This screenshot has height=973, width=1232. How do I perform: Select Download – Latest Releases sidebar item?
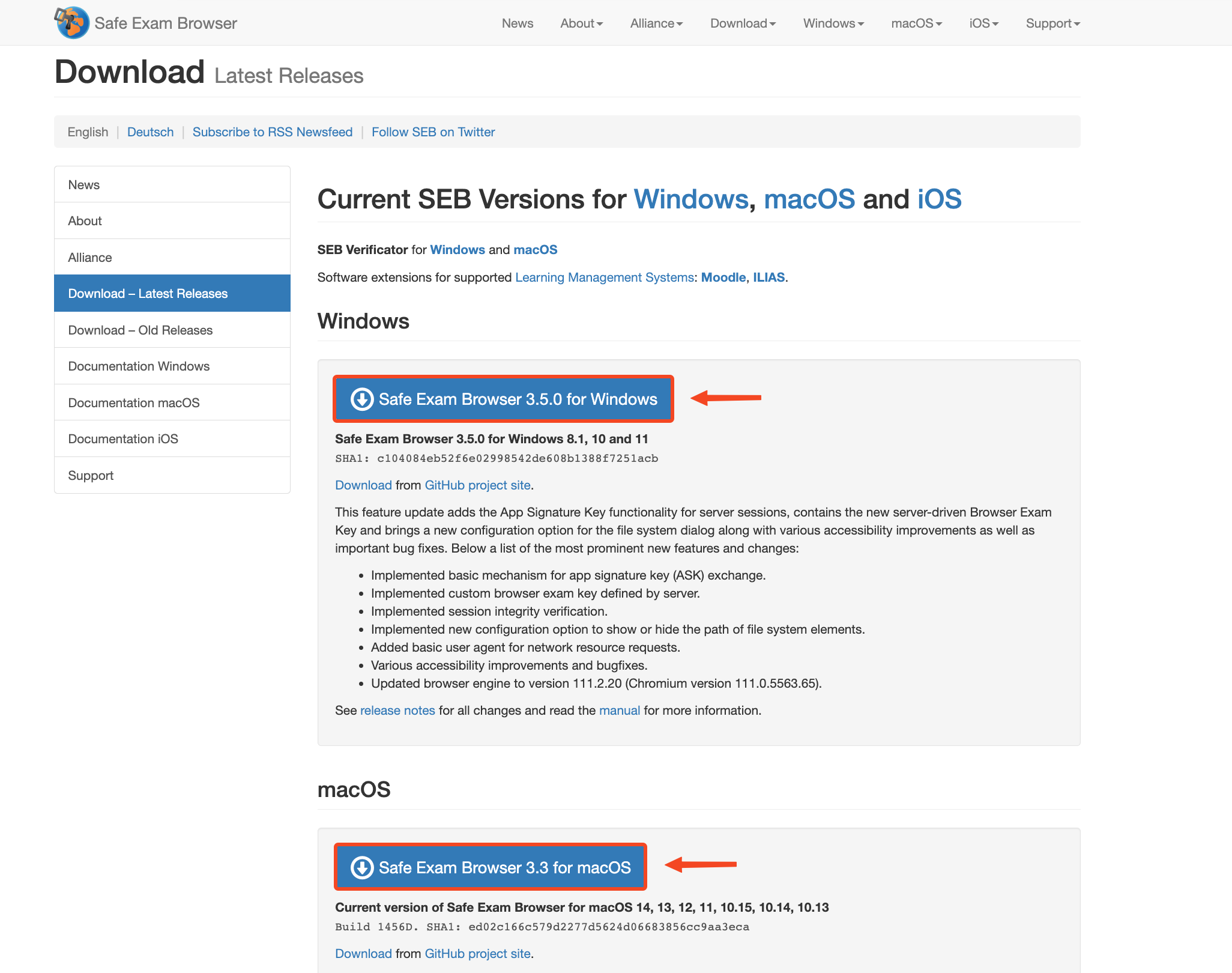pos(172,293)
